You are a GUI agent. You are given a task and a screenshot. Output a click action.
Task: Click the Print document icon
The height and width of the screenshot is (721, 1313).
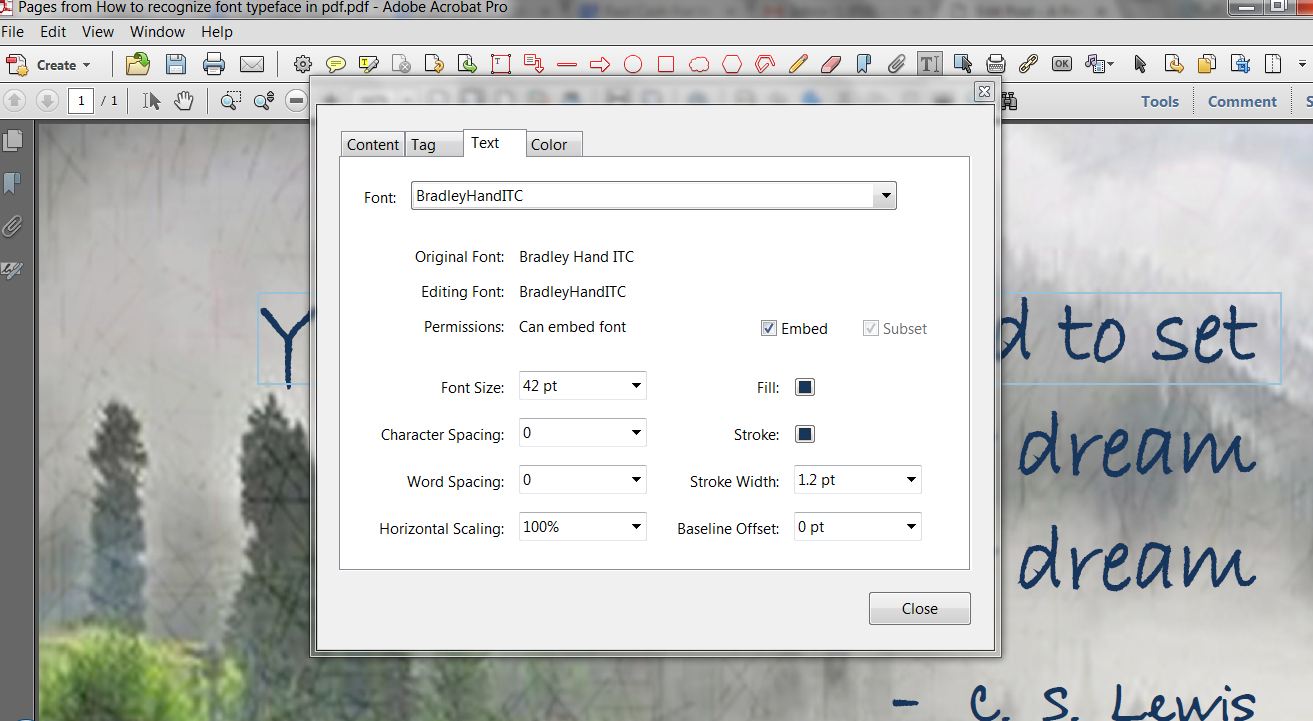tap(213, 63)
